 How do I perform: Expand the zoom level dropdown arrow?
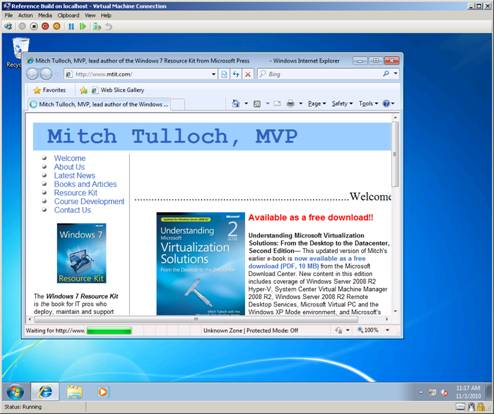pyautogui.click(x=387, y=330)
